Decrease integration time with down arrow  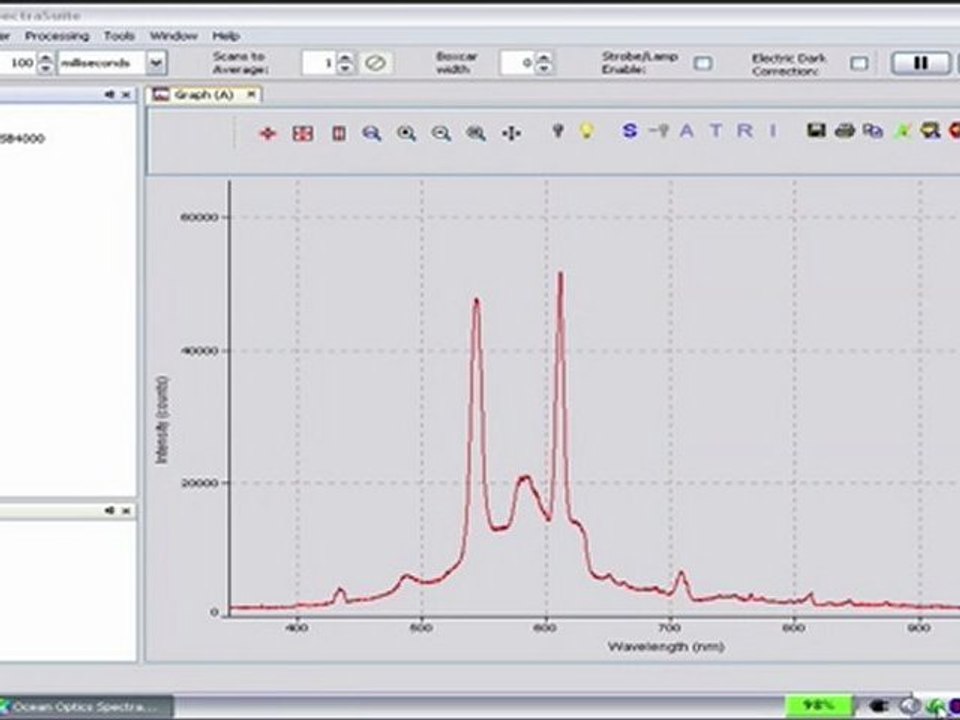coord(46,69)
